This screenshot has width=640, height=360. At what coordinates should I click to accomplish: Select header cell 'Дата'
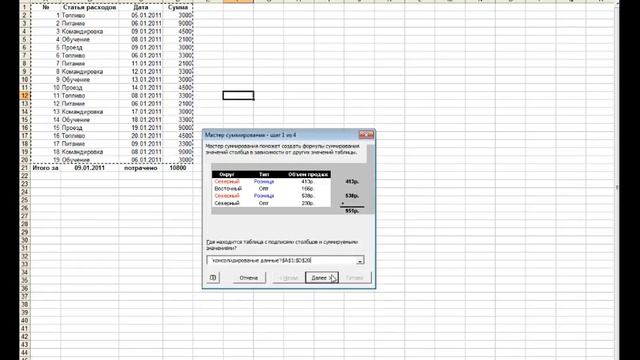point(141,7)
